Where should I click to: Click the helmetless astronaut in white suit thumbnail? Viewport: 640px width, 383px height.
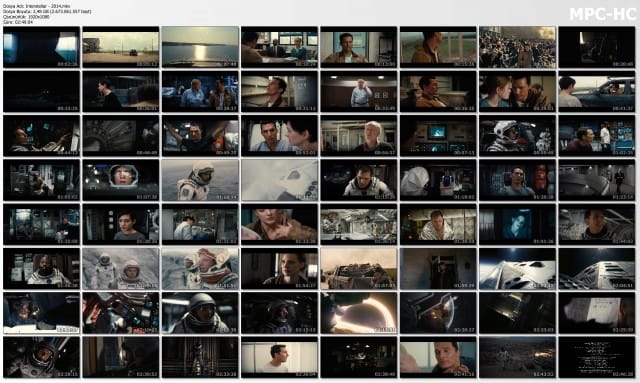358,180
